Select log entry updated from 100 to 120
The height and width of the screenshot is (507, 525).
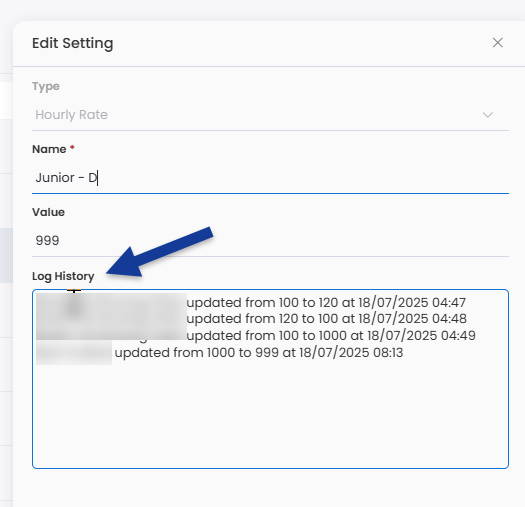326,303
